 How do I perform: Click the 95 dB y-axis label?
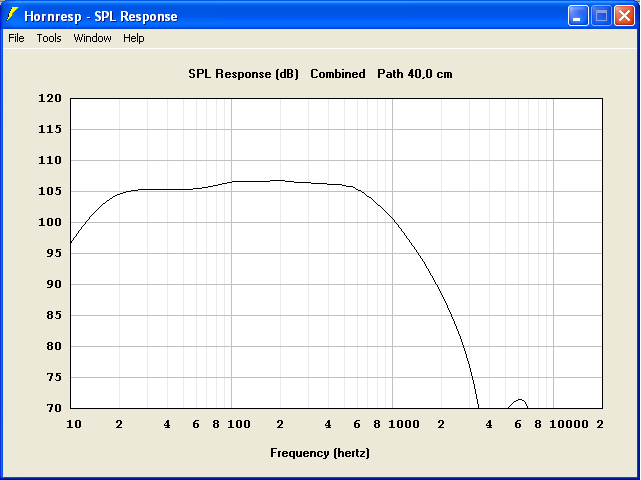pos(53,253)
